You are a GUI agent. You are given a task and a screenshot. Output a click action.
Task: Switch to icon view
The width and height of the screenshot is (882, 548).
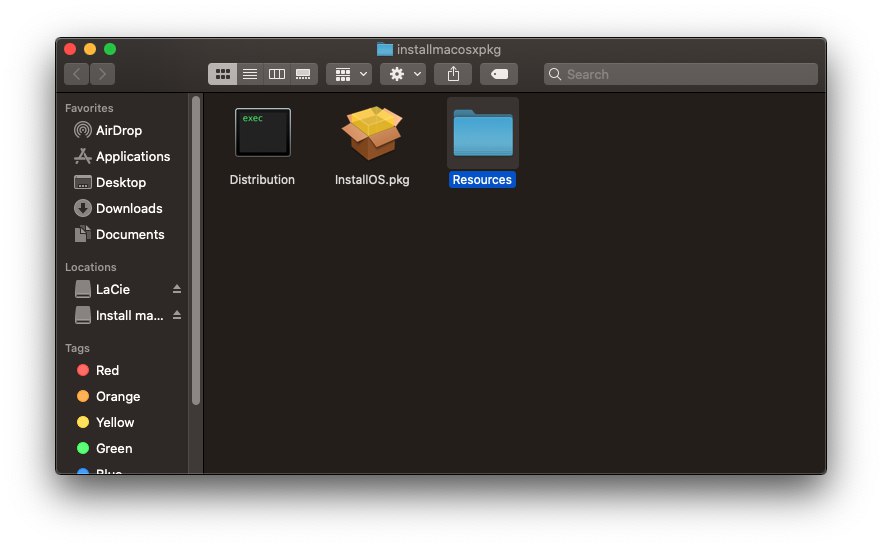223,74
